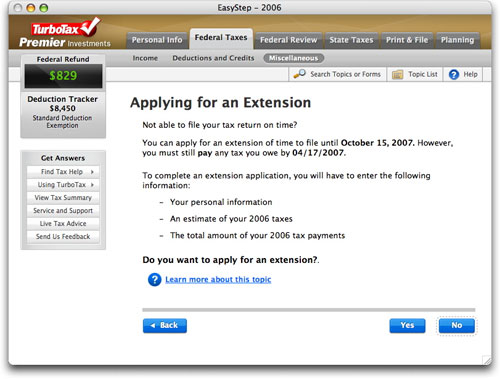This screenshot has height=379, width=500.
Task: Click the magnifying glass search icon
Action: coord(299,74)
